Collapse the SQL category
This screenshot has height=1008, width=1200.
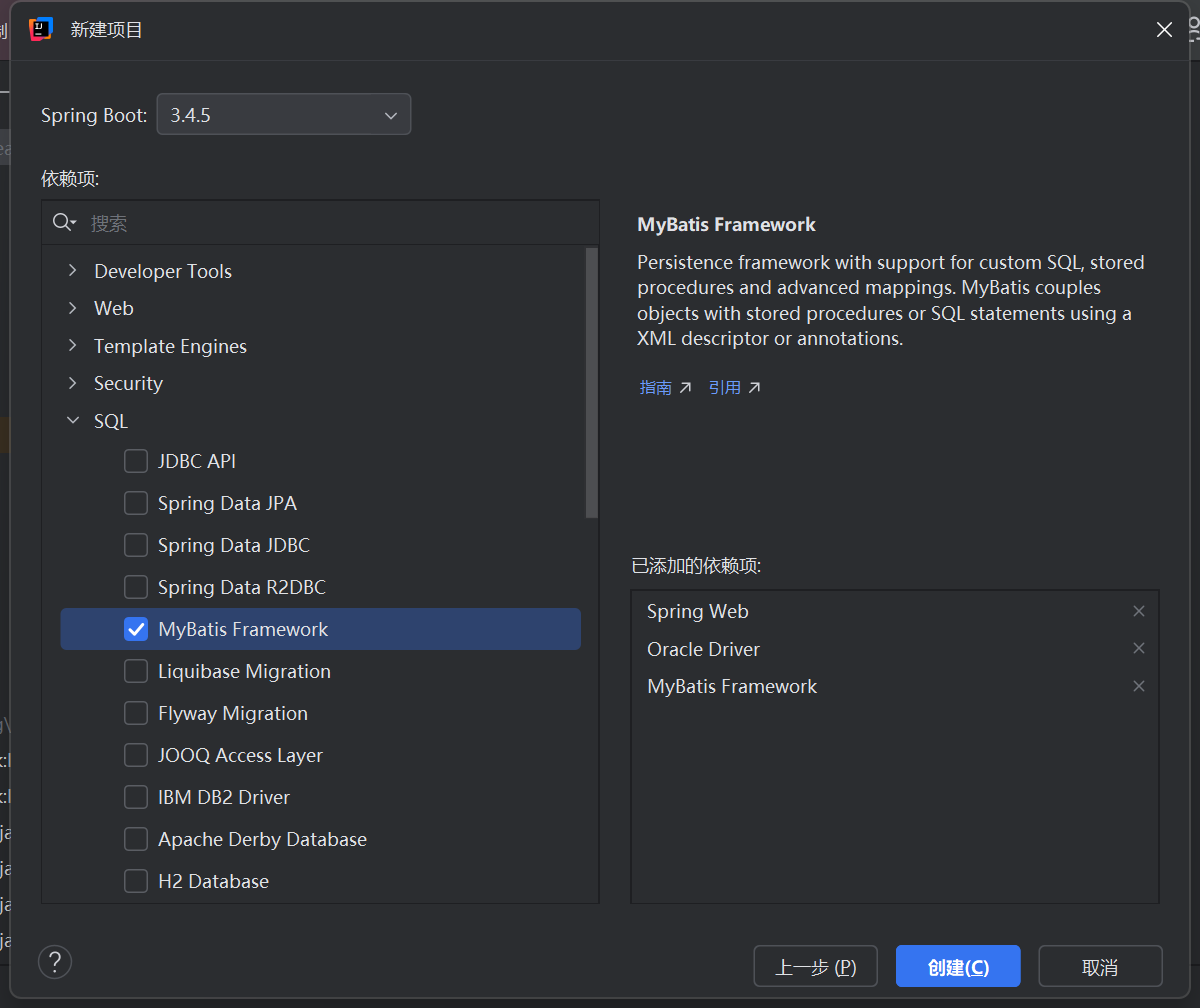point(71,421)
